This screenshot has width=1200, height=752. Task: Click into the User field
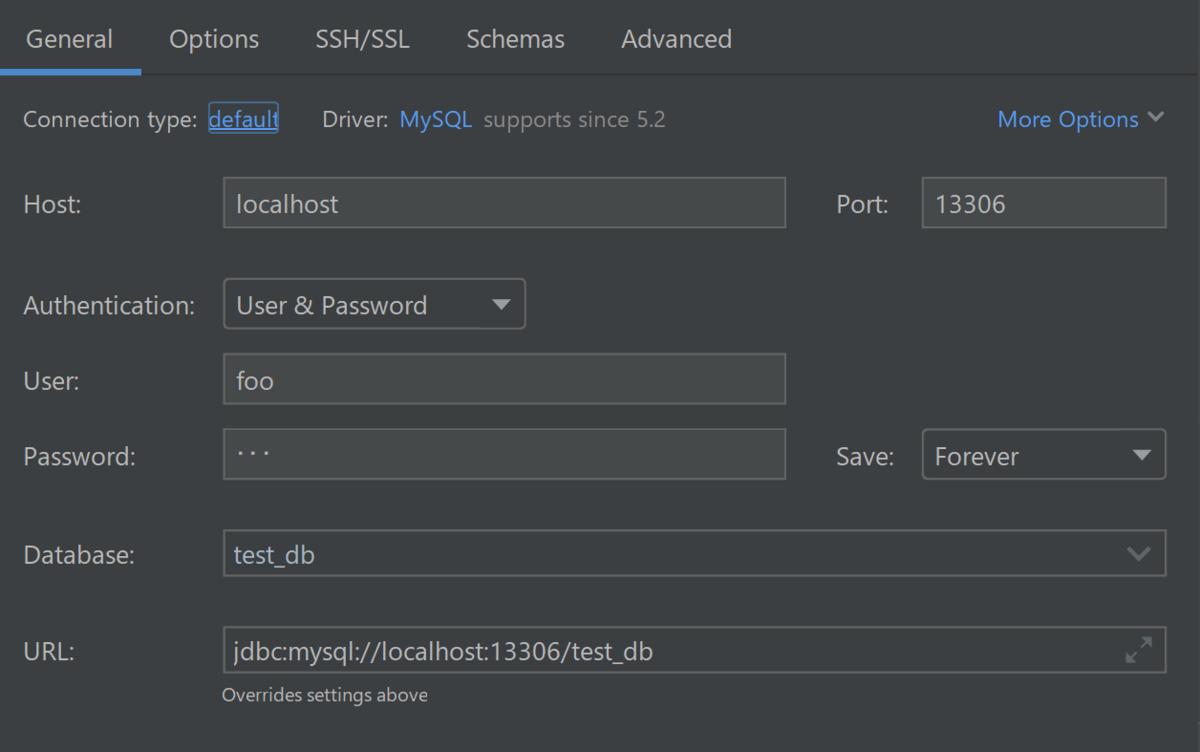504,380
